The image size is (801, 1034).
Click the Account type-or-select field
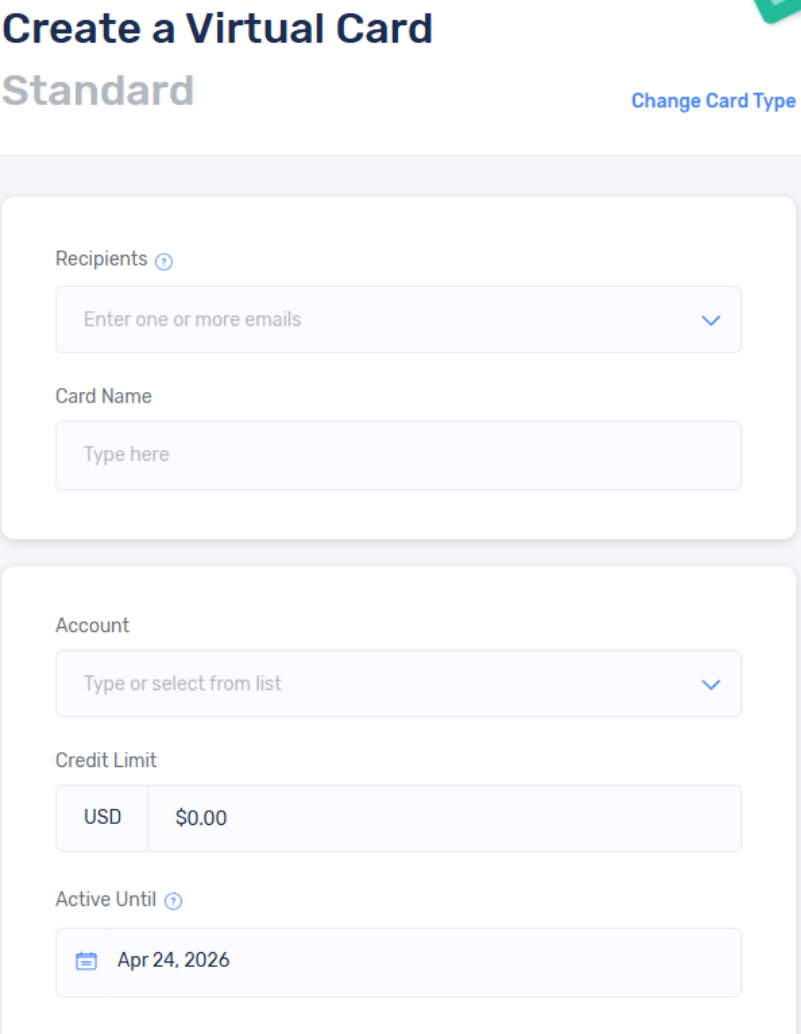click(x=380, y=684)
